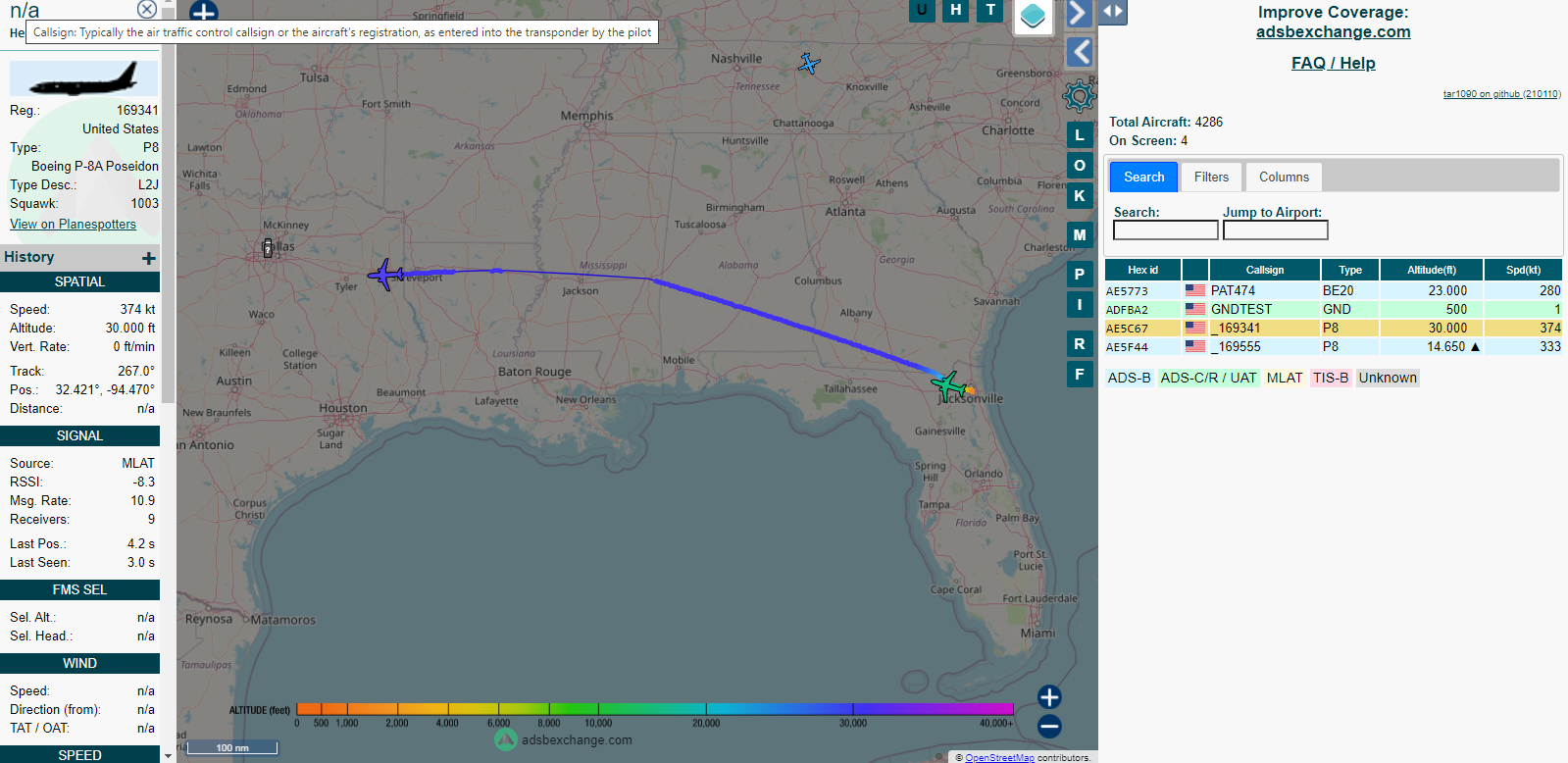Switch to the Filters tab
The height and width of the screenshot is (763, 1568).
[1211, 178]
